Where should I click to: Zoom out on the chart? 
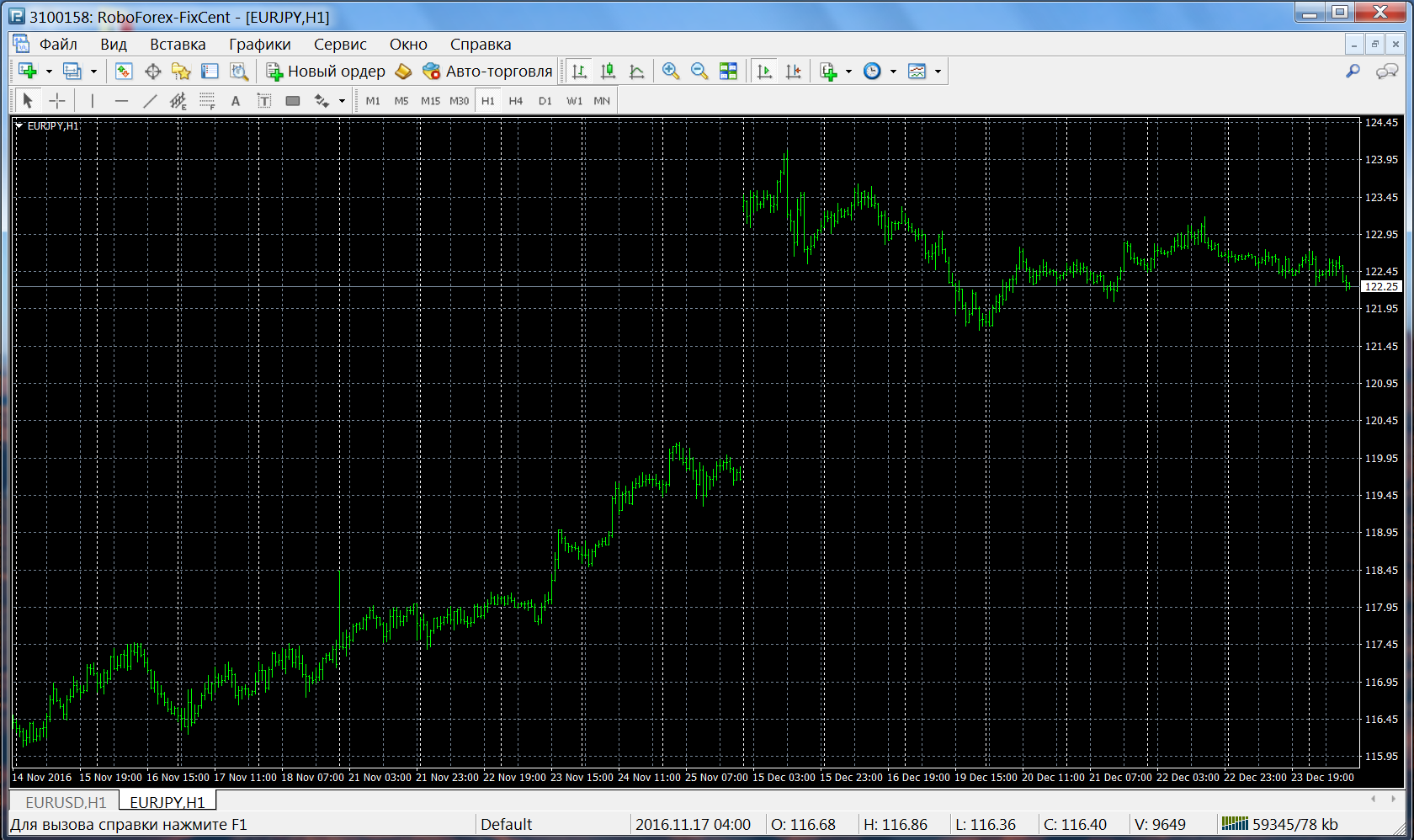point(699,72)
